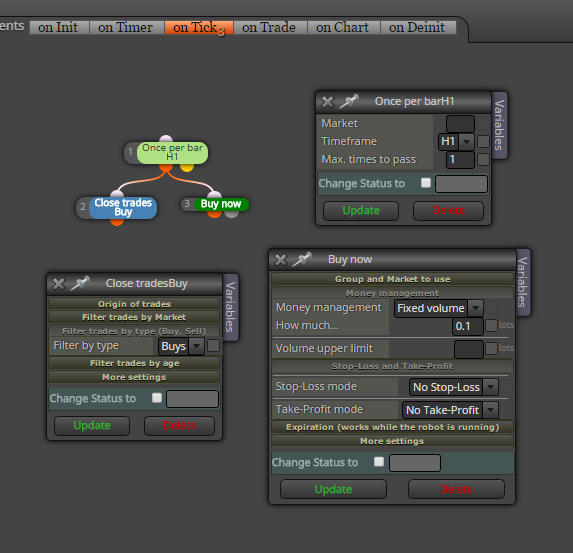This screenshot has height=553, width=573.
Task: Click Delete in Close tradesBuy panel
Action: [x=179, y=425]
